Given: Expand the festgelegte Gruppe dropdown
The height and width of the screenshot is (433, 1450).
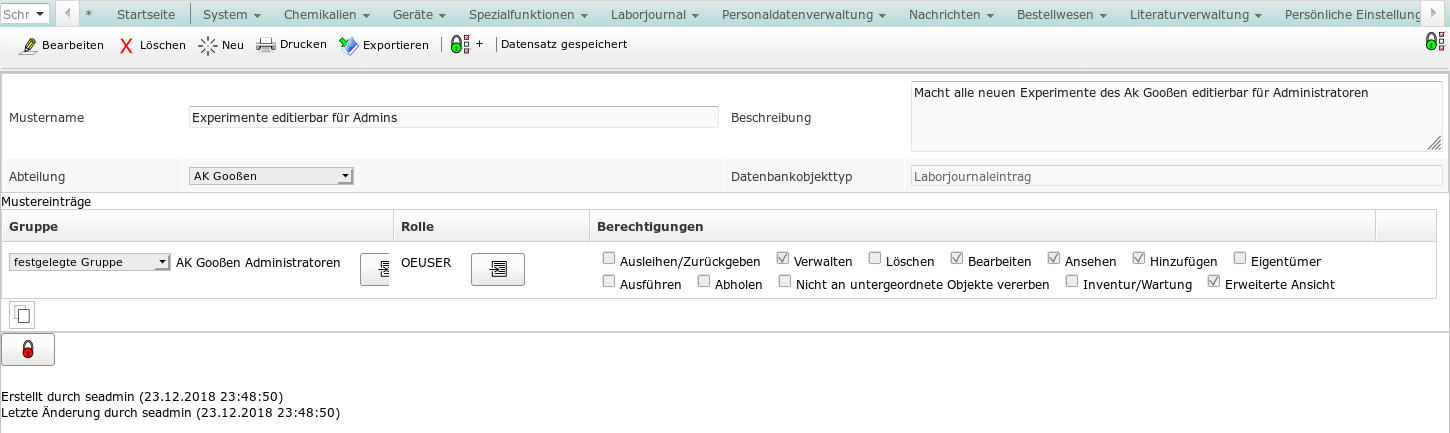Looking at the screenshot, I should point(89,262).
